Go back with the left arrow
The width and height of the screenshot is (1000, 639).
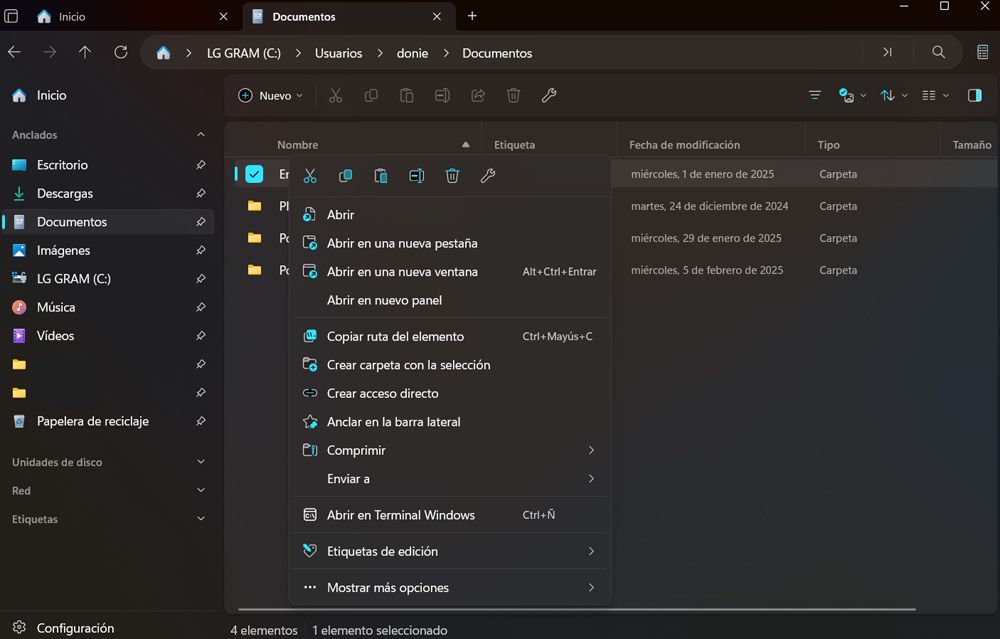pos(14,52)
